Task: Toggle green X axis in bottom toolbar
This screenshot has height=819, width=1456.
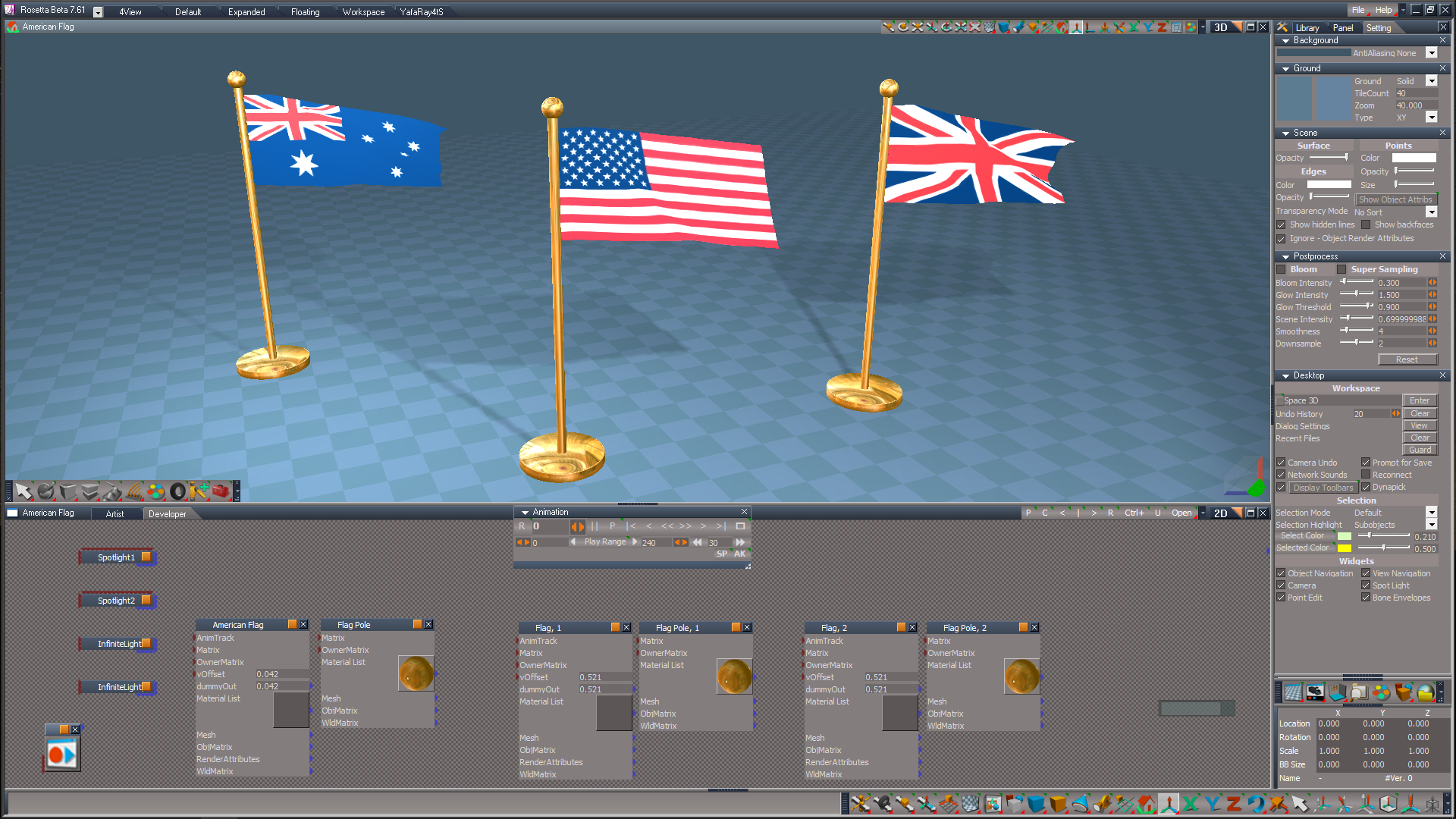Action: (x=1190, y=803)
